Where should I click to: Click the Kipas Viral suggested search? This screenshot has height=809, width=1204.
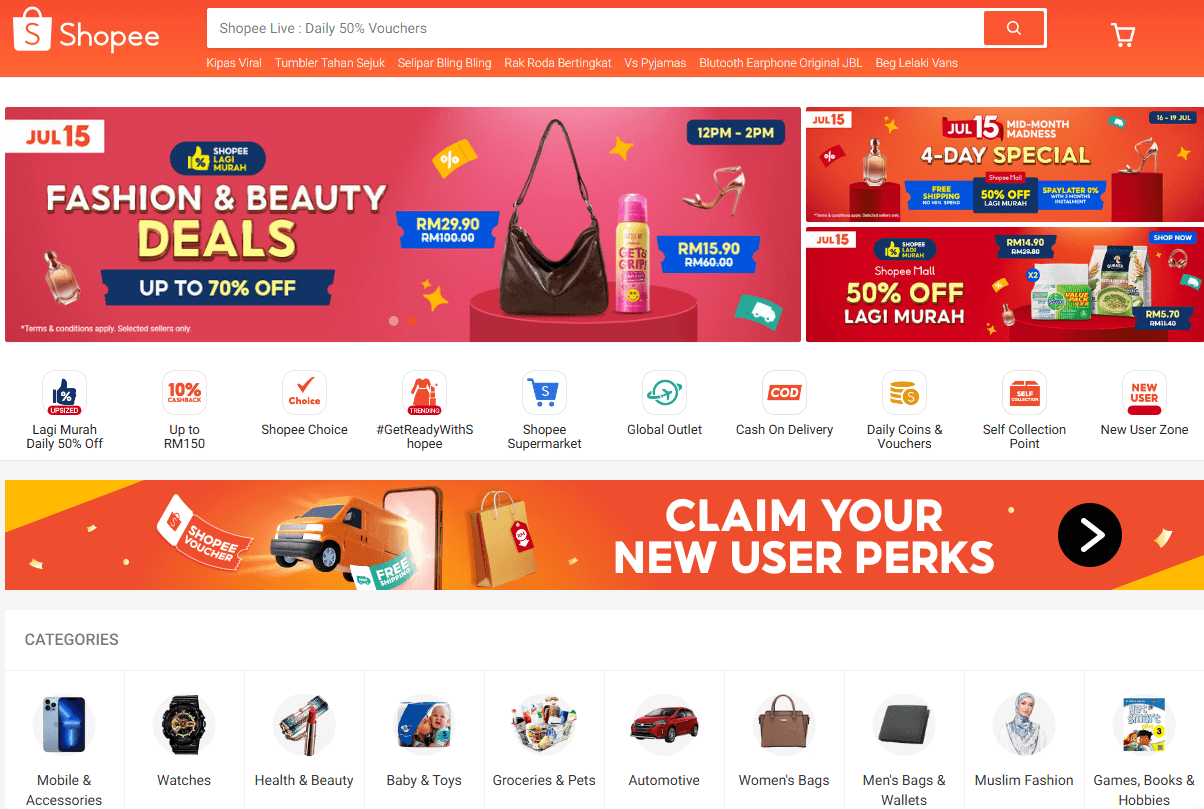point(234,63)
